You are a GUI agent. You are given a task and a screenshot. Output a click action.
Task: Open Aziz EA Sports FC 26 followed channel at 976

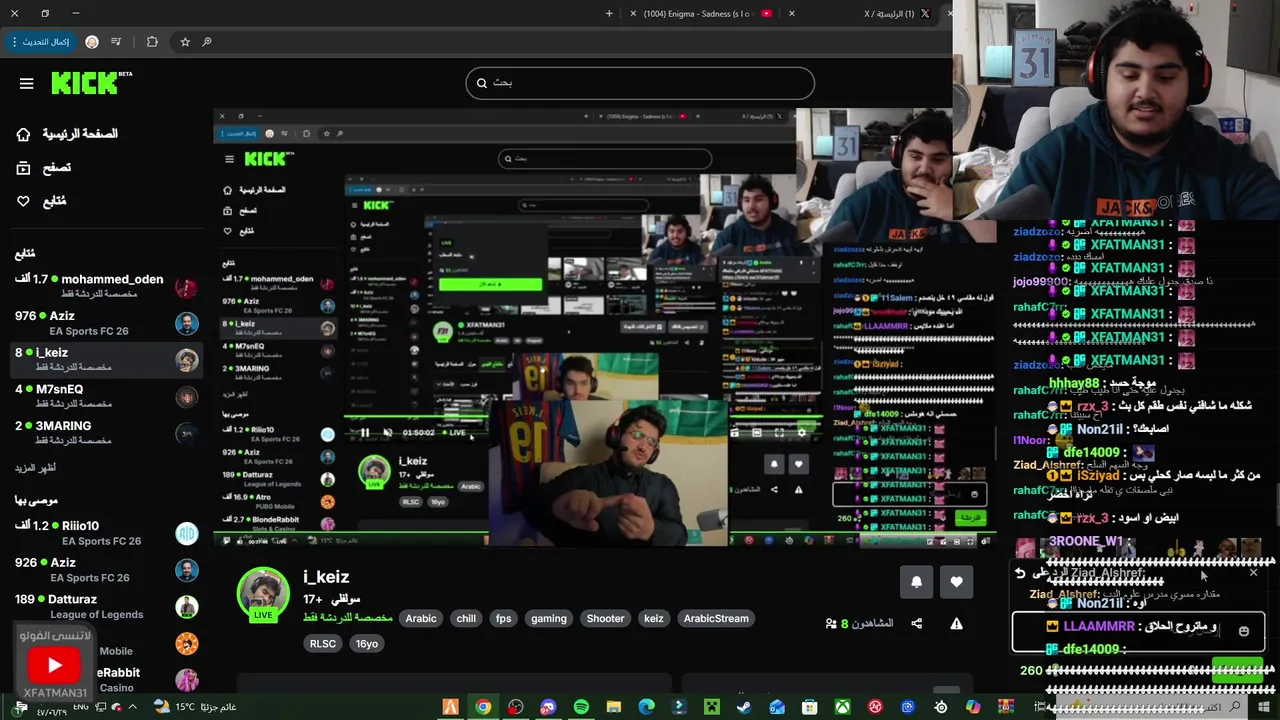105,323
